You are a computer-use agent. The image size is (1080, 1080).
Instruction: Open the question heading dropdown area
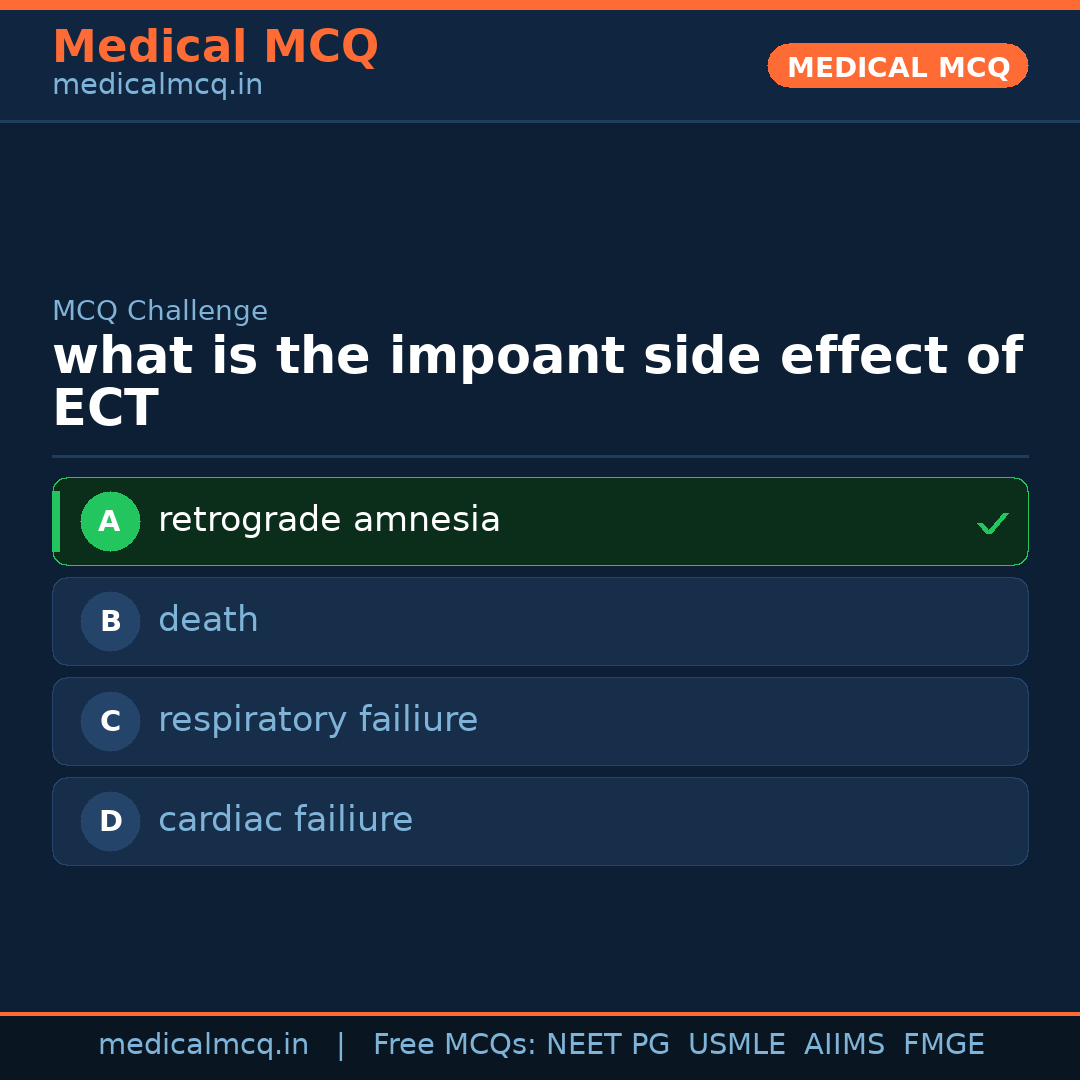tap(540, 380)
